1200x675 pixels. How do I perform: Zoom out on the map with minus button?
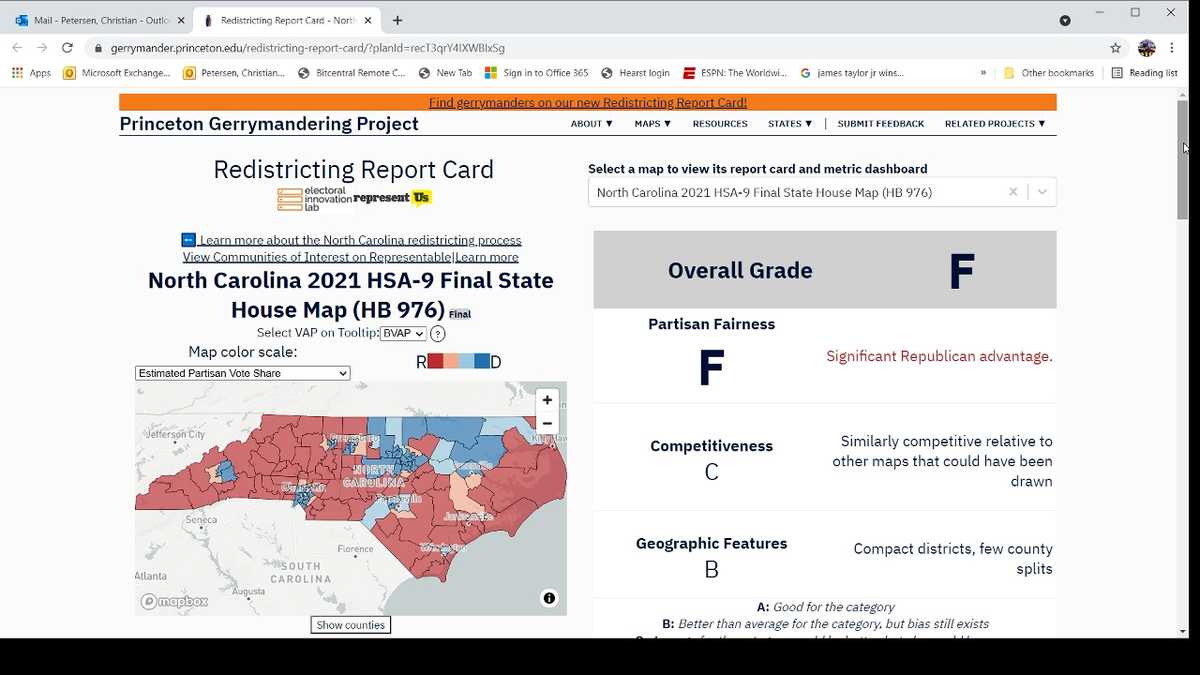click(547, 423)
